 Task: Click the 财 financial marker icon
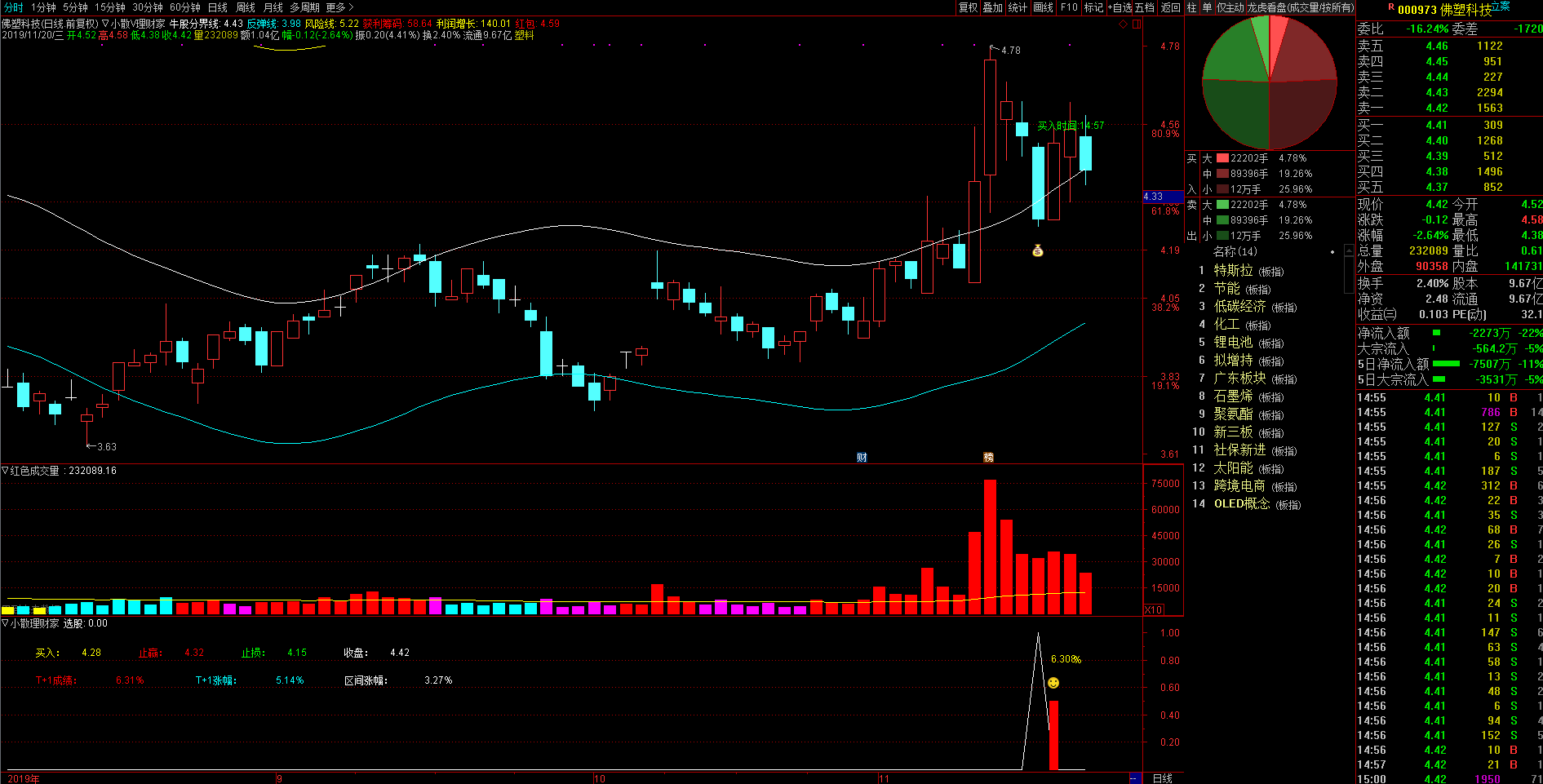pyautogui.click(x=862, y=457)
